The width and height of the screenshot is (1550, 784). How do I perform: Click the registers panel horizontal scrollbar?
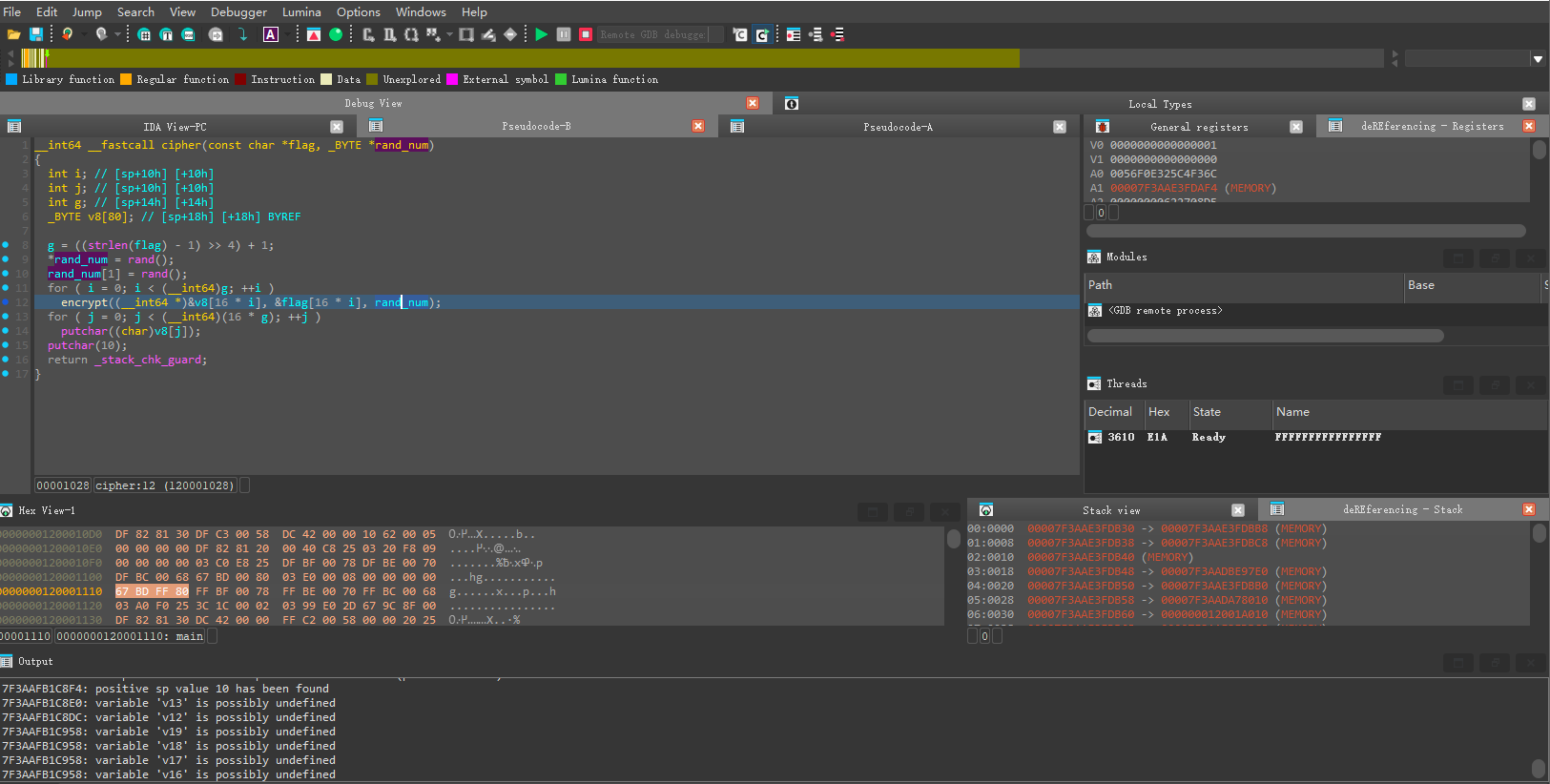(x=1305, y=231)
